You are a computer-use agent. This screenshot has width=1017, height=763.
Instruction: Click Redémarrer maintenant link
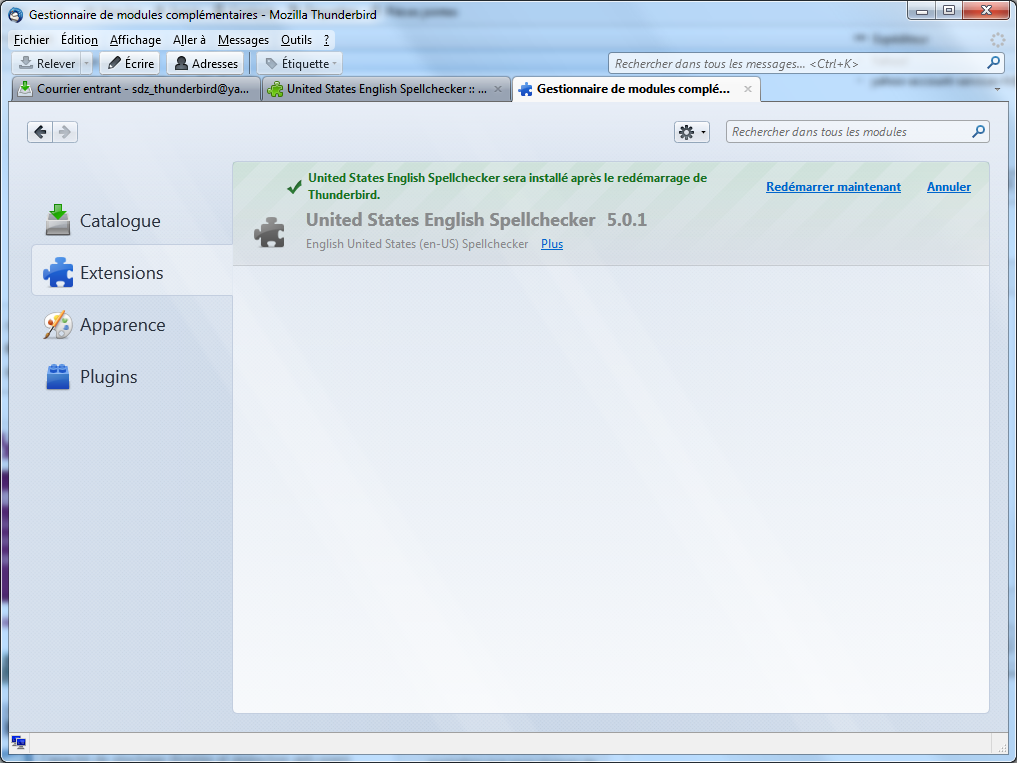point(833,187)
